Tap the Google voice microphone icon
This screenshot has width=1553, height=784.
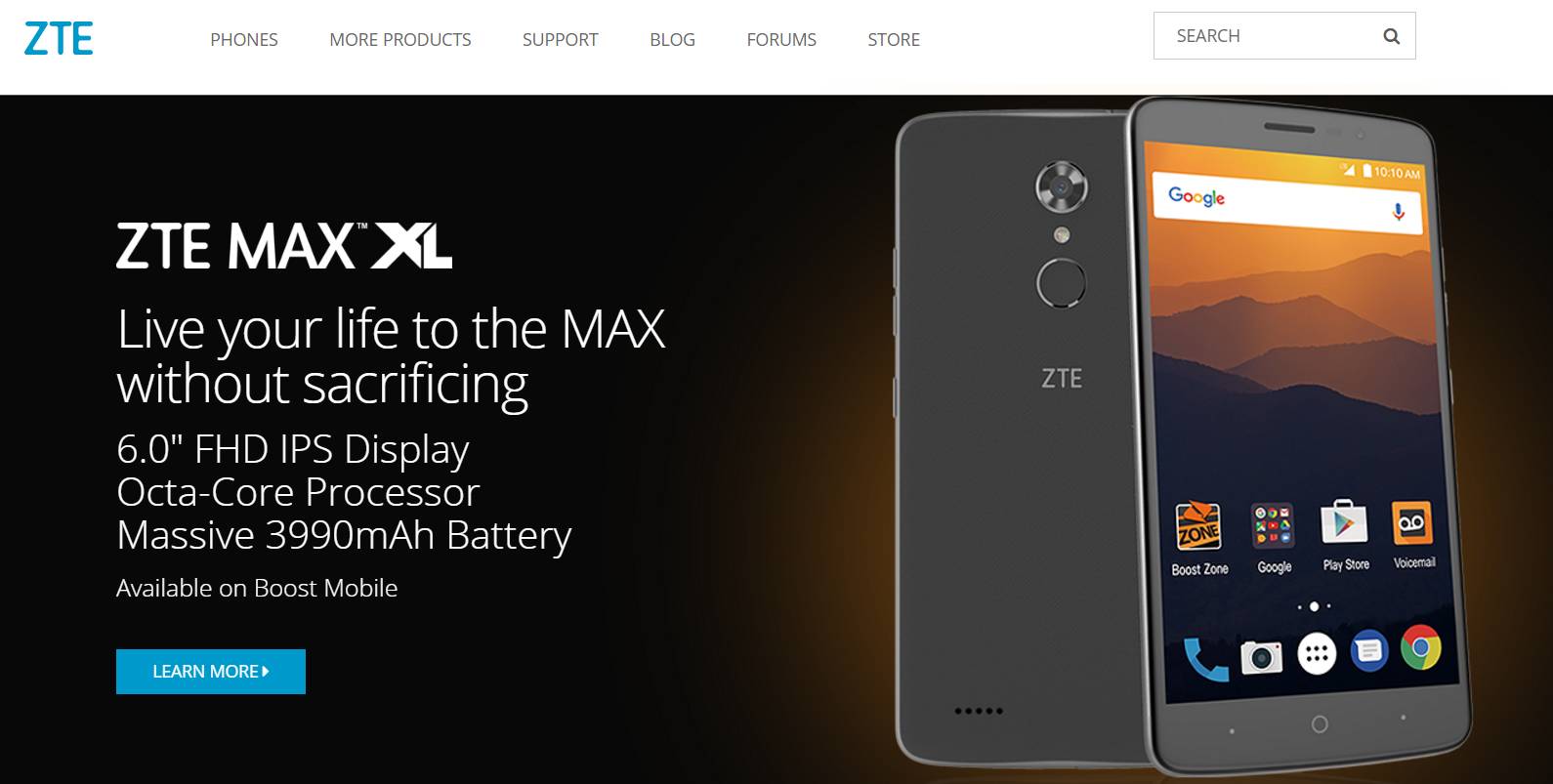coord(1399,212)
